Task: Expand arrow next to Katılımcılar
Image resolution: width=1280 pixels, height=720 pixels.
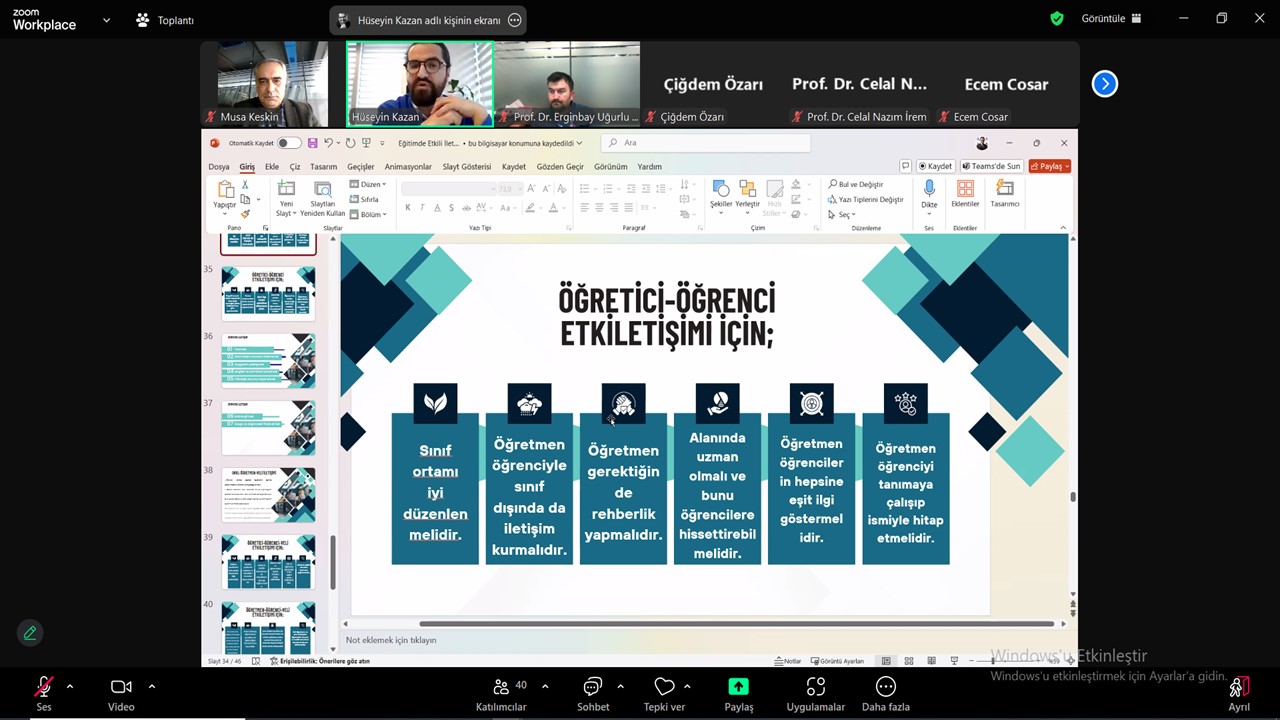Action: [544, 686]
